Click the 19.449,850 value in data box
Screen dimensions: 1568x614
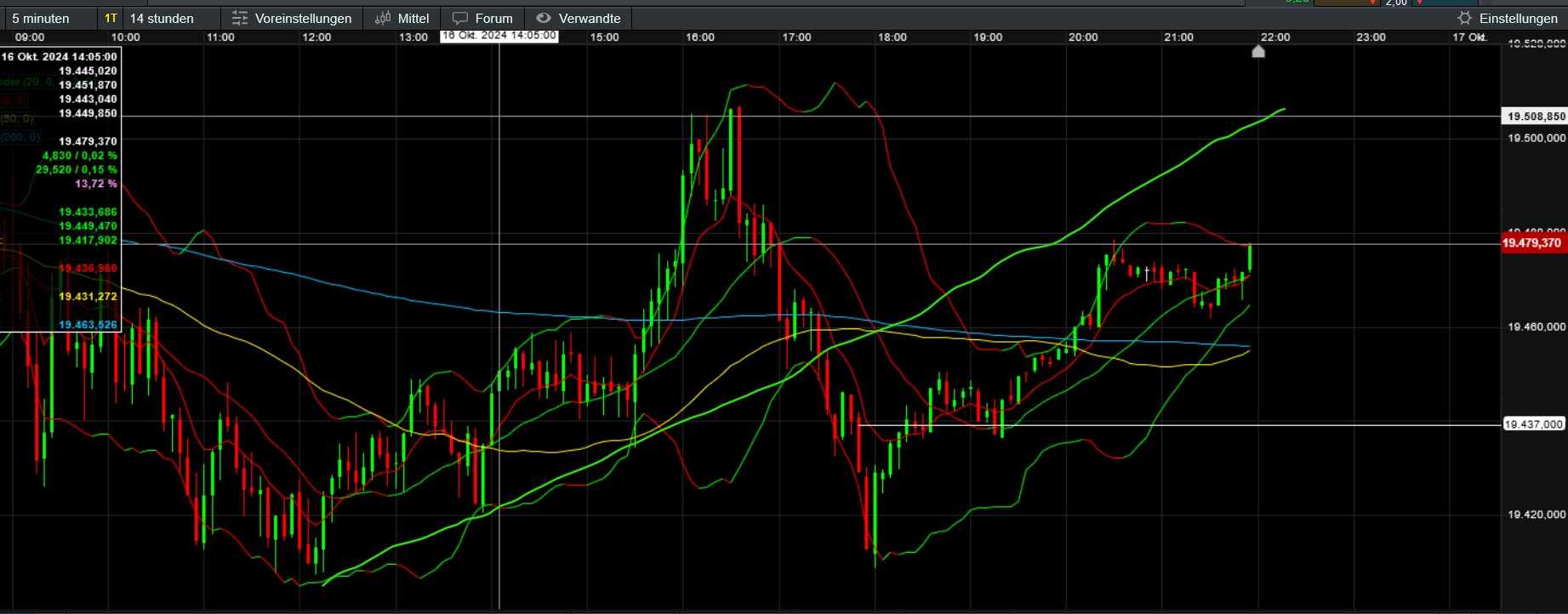coord(88,113)
